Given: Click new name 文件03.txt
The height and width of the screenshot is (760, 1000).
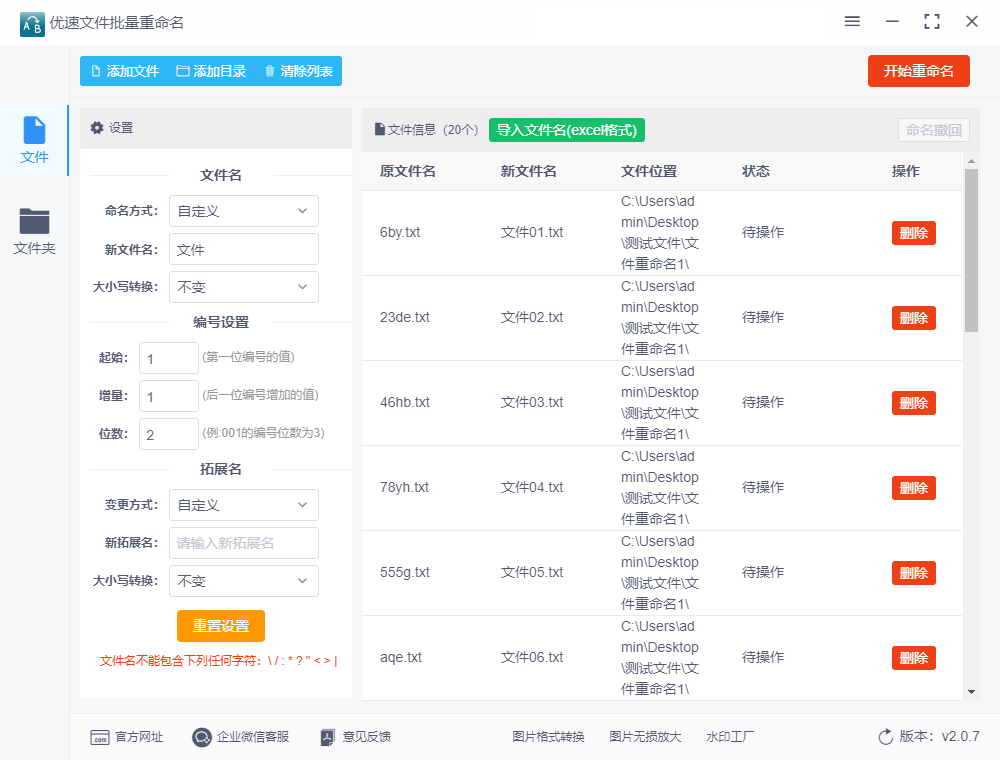Looking at the screenshot, I should [x=532, y=402].
